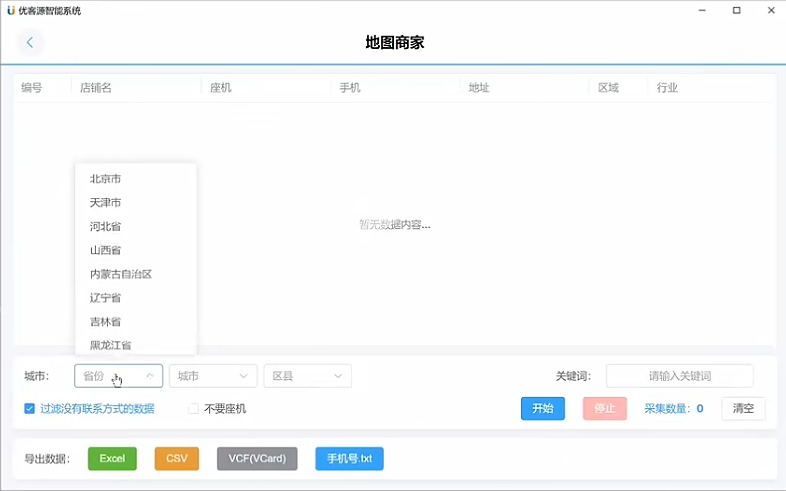The width and height of the screenshot is (786, 491).
Task: Choose 吉林省 in the province list
Action: pos(105,321)
